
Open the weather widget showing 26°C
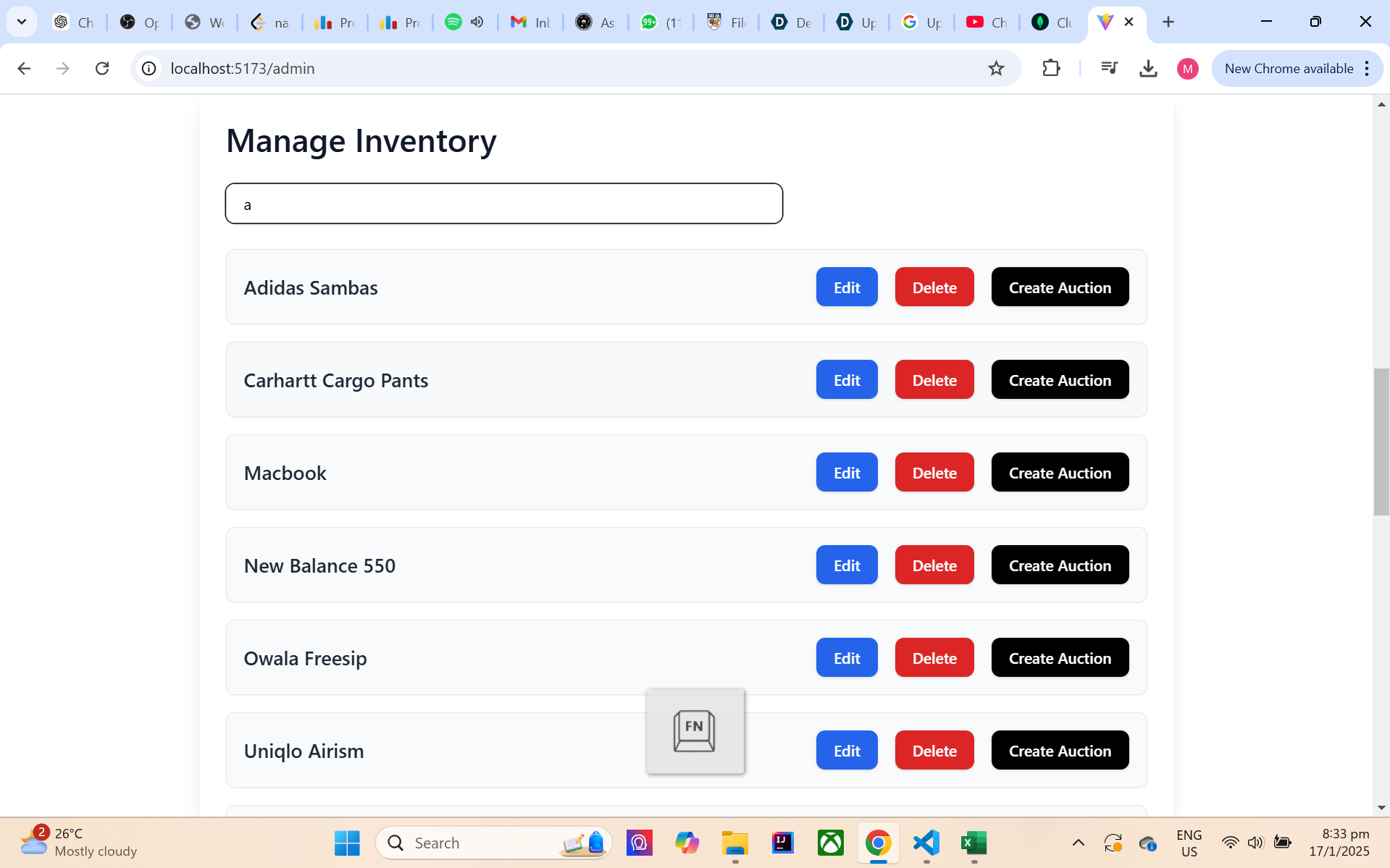point(78,842)
